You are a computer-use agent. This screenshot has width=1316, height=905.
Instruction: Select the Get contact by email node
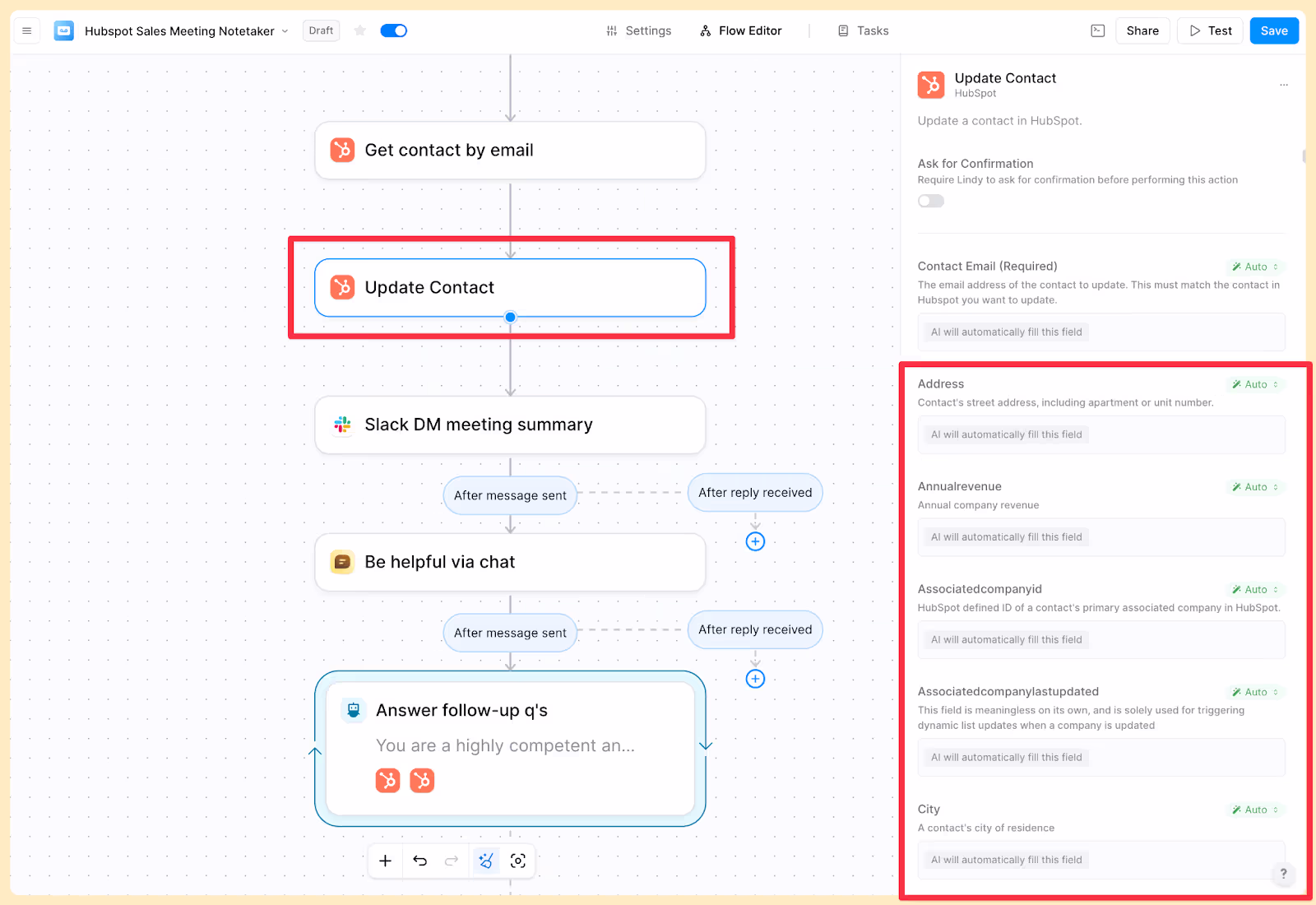point(510,150)
